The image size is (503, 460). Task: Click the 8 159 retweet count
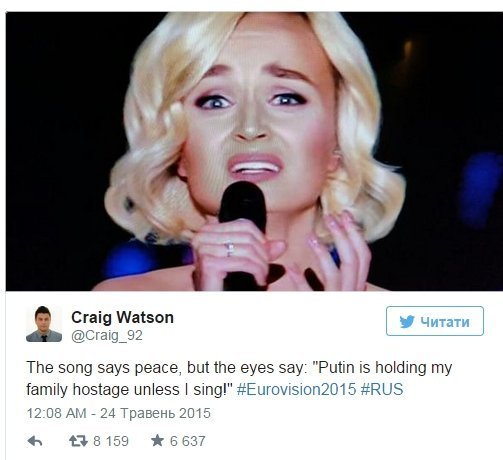click(111, 441)
